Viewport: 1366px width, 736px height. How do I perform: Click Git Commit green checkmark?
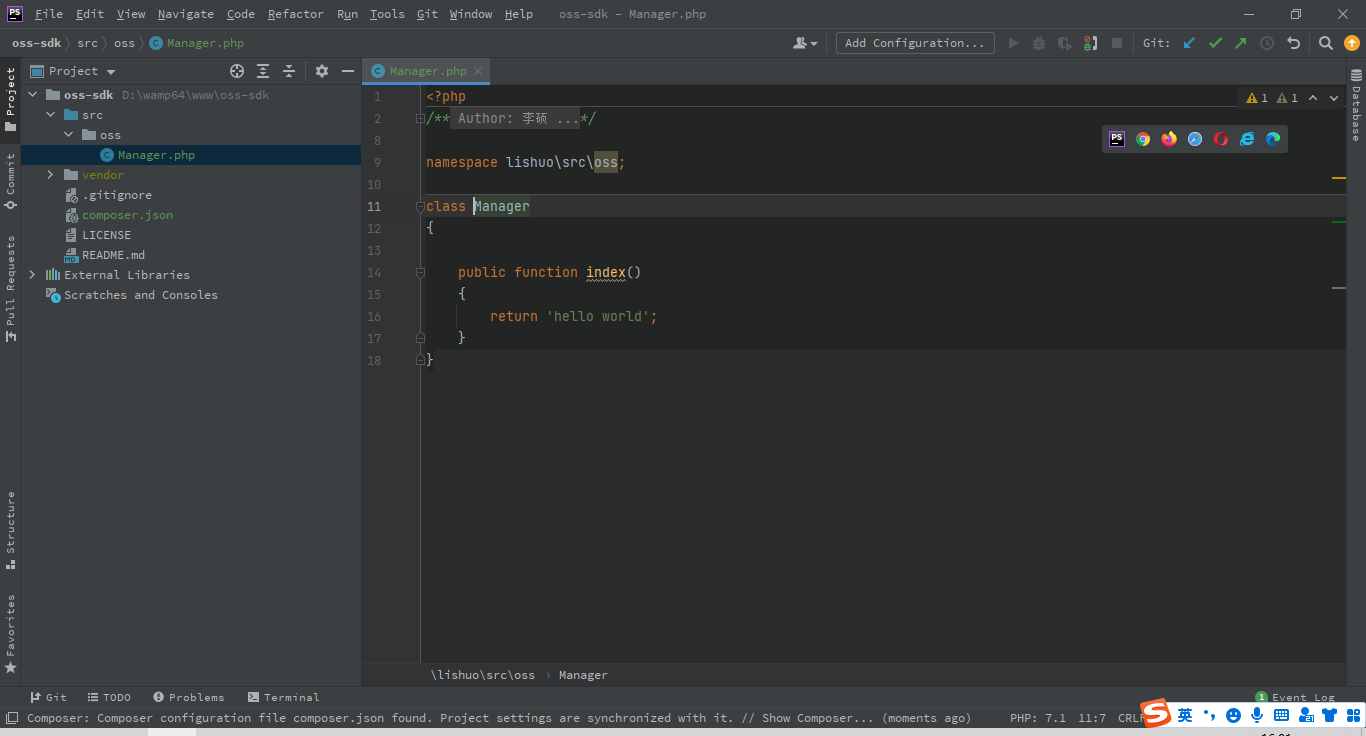(x=1215, y=43)
